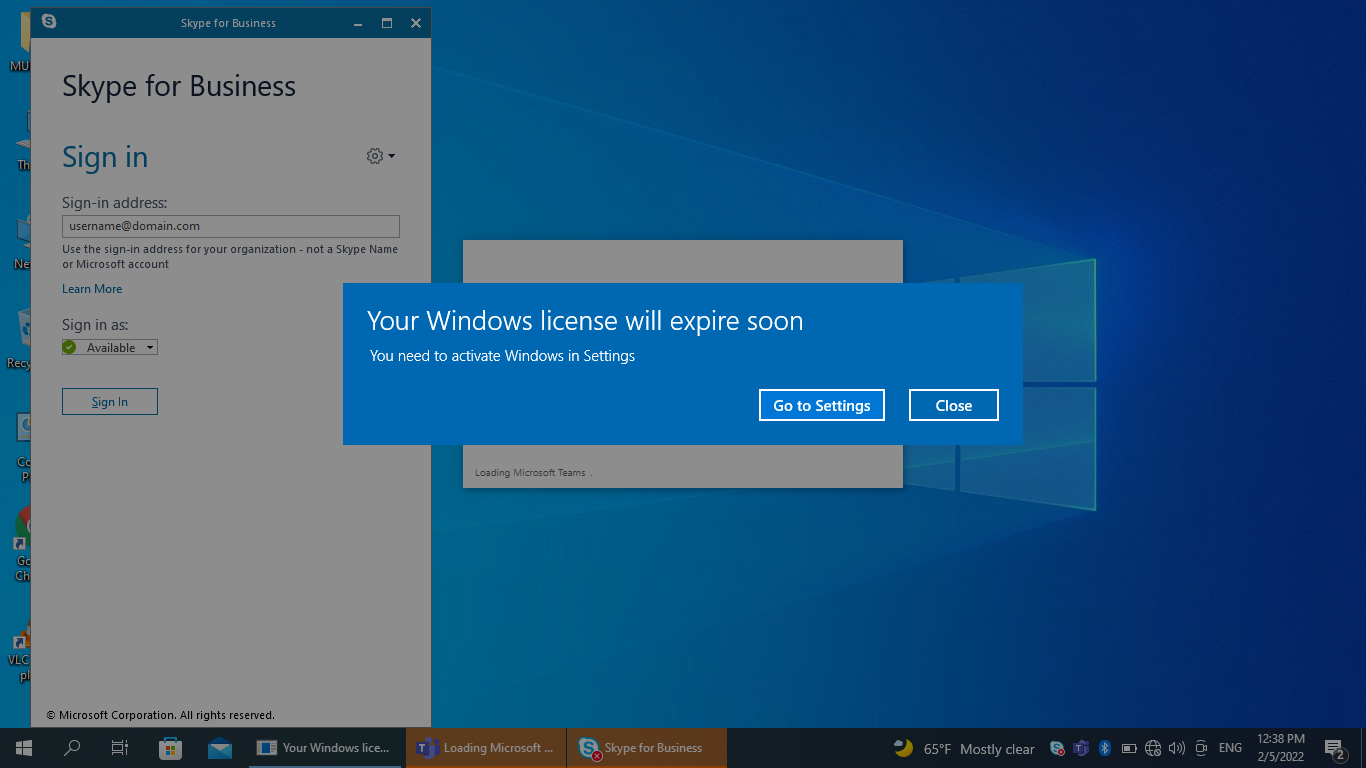Click Go to Settings in license dialog
The image size is (1366, 768).
[x=822, y=405]
